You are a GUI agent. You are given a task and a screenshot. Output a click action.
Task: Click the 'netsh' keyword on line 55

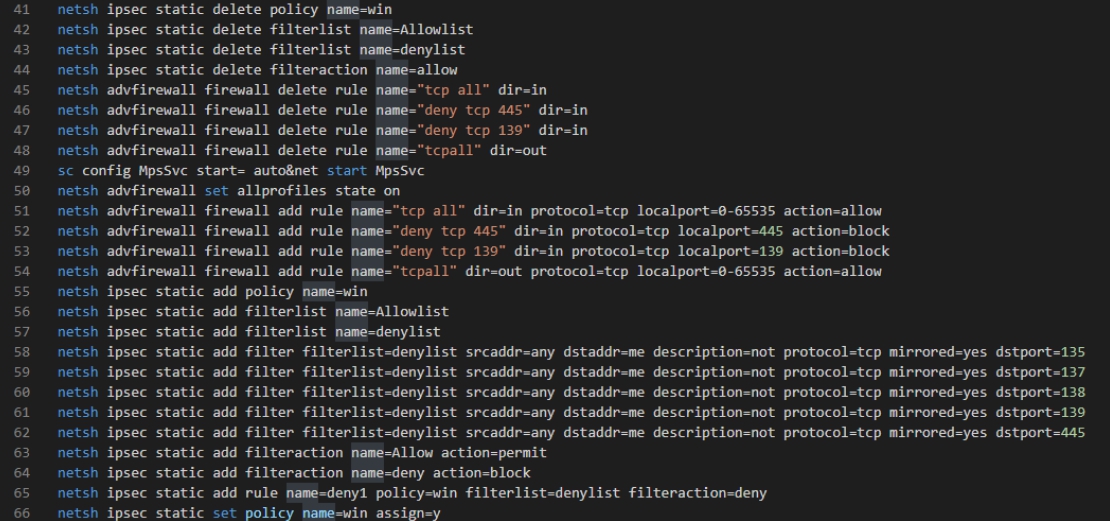78,292
